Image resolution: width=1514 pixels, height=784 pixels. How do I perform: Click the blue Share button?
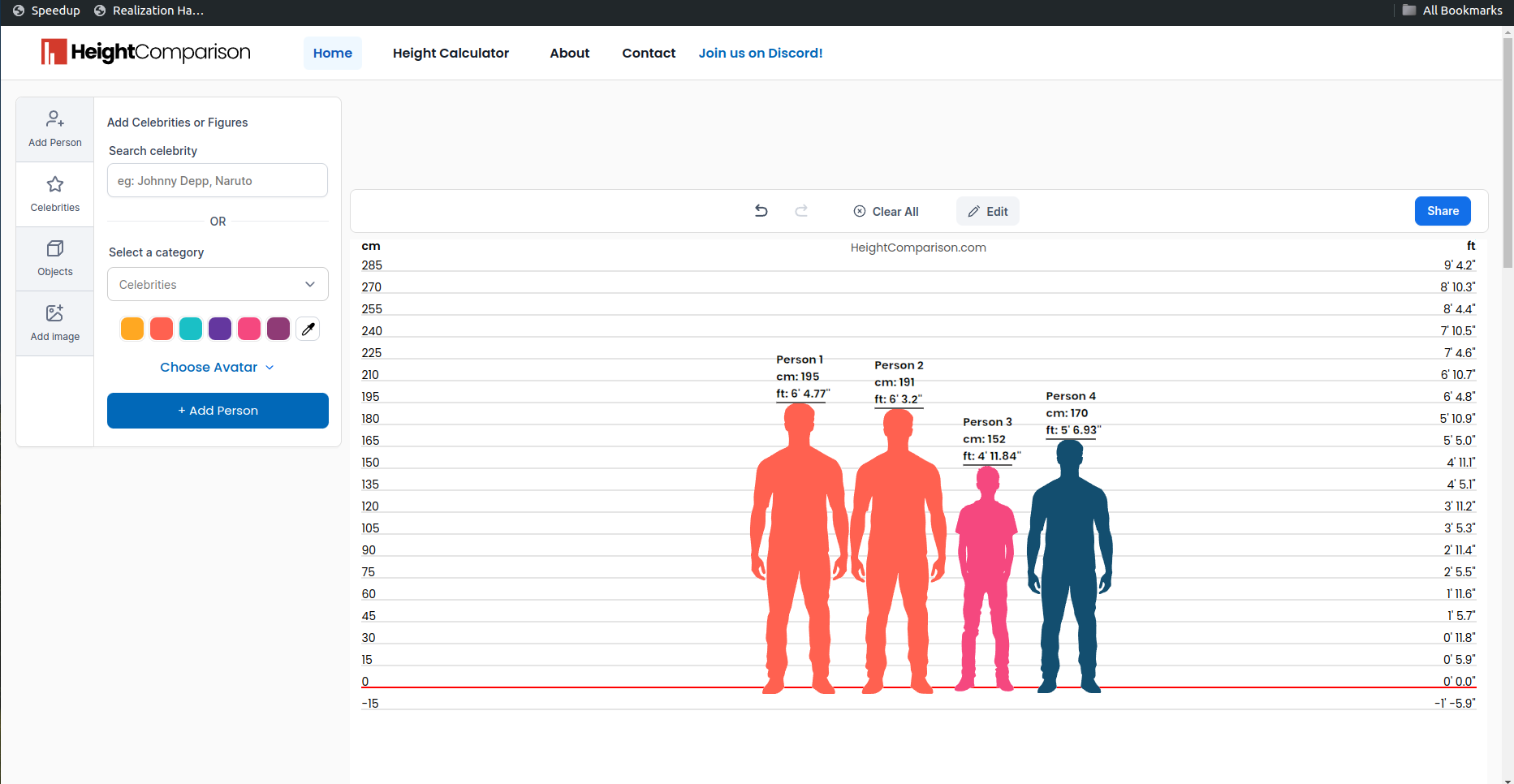(1443, 211)
